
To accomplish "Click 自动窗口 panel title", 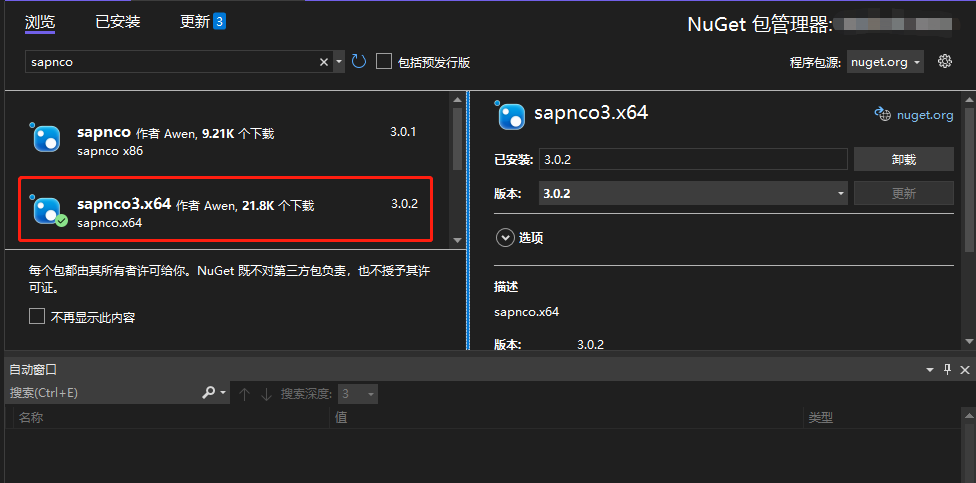I will tap(33, 370).
